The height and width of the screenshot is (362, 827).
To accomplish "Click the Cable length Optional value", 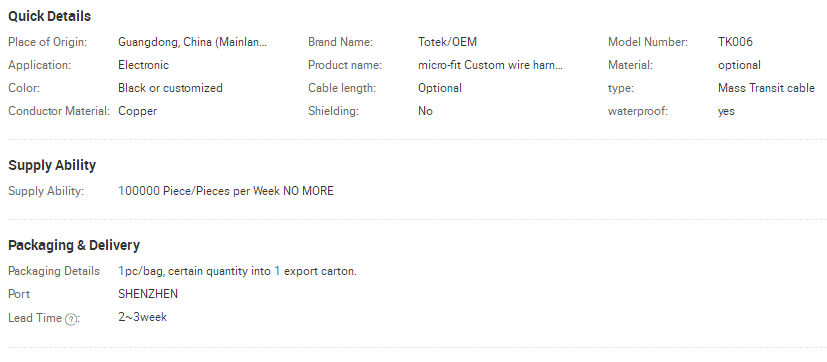I will click(x=440, y=88).
